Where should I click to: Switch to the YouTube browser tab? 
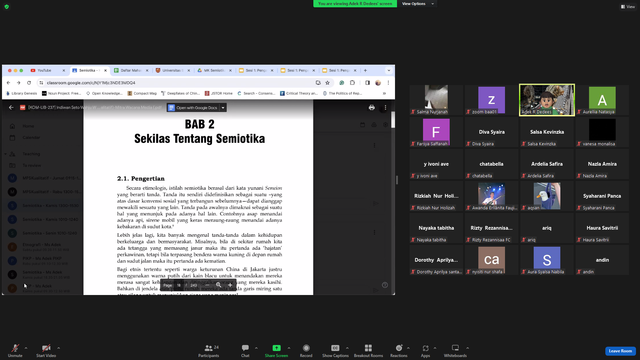pos(48,70)
